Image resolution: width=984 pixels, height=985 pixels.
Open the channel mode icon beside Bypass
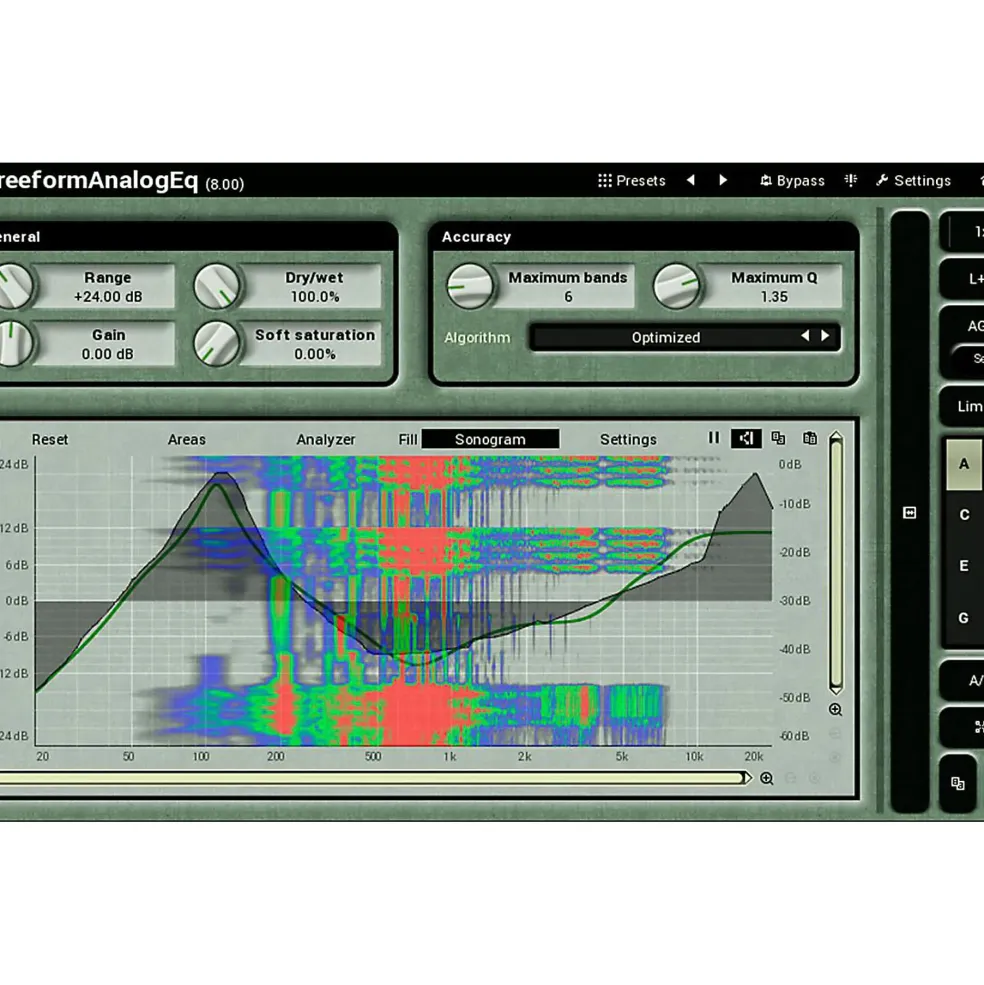[x=851, y=180]
